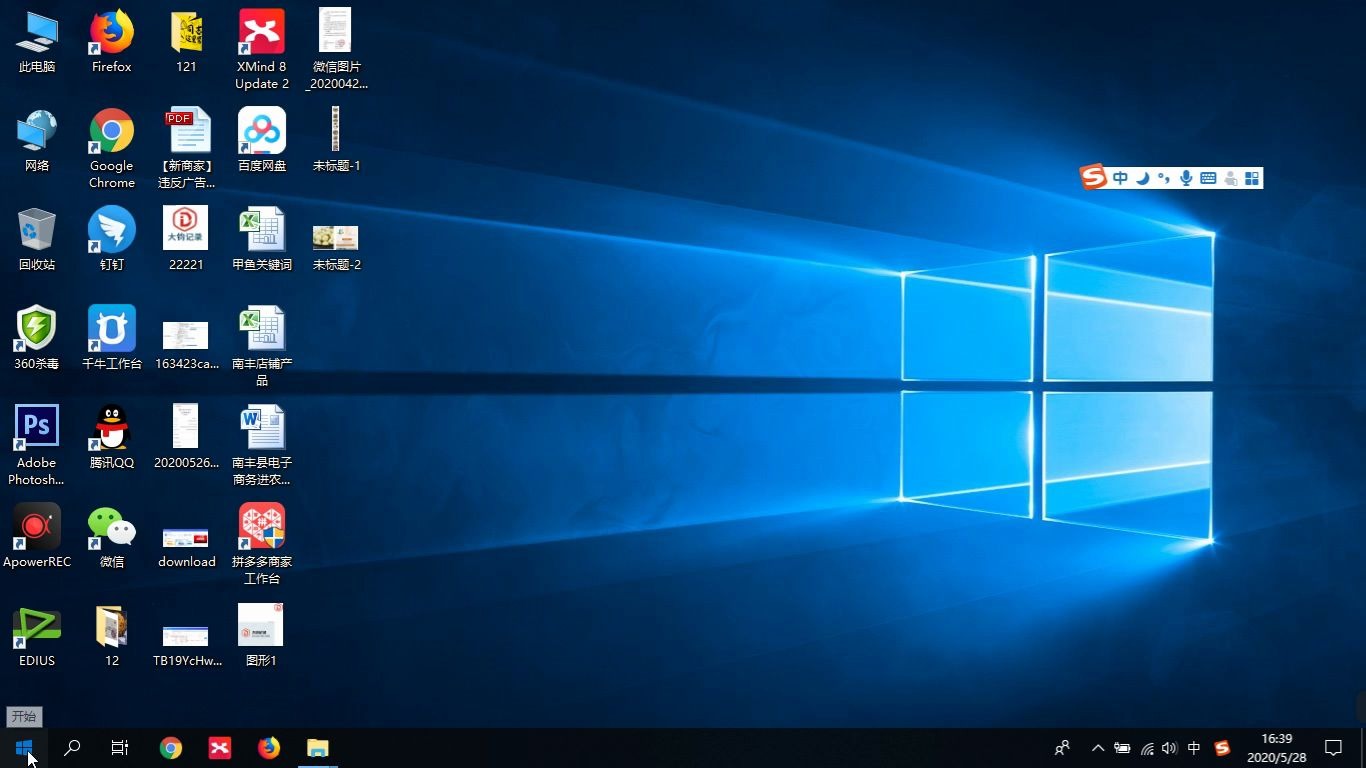Viewport: 1366px width, 768px height.
Task: Select the 回收站 recycle bin icon
Action: click(x=37, y=240)
